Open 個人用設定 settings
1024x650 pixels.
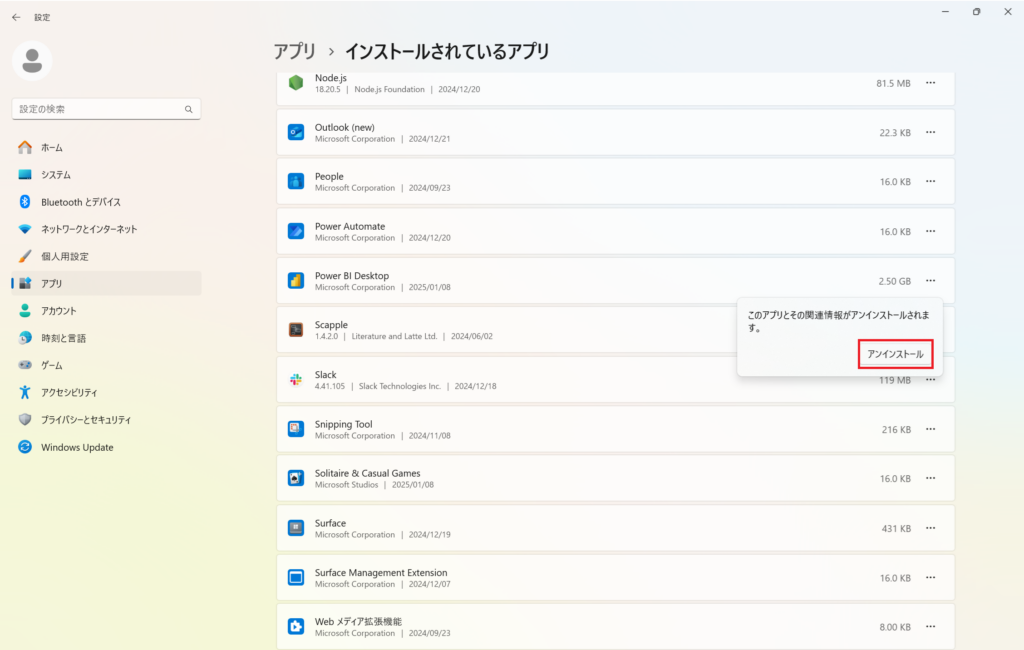[x=106, y=256]
